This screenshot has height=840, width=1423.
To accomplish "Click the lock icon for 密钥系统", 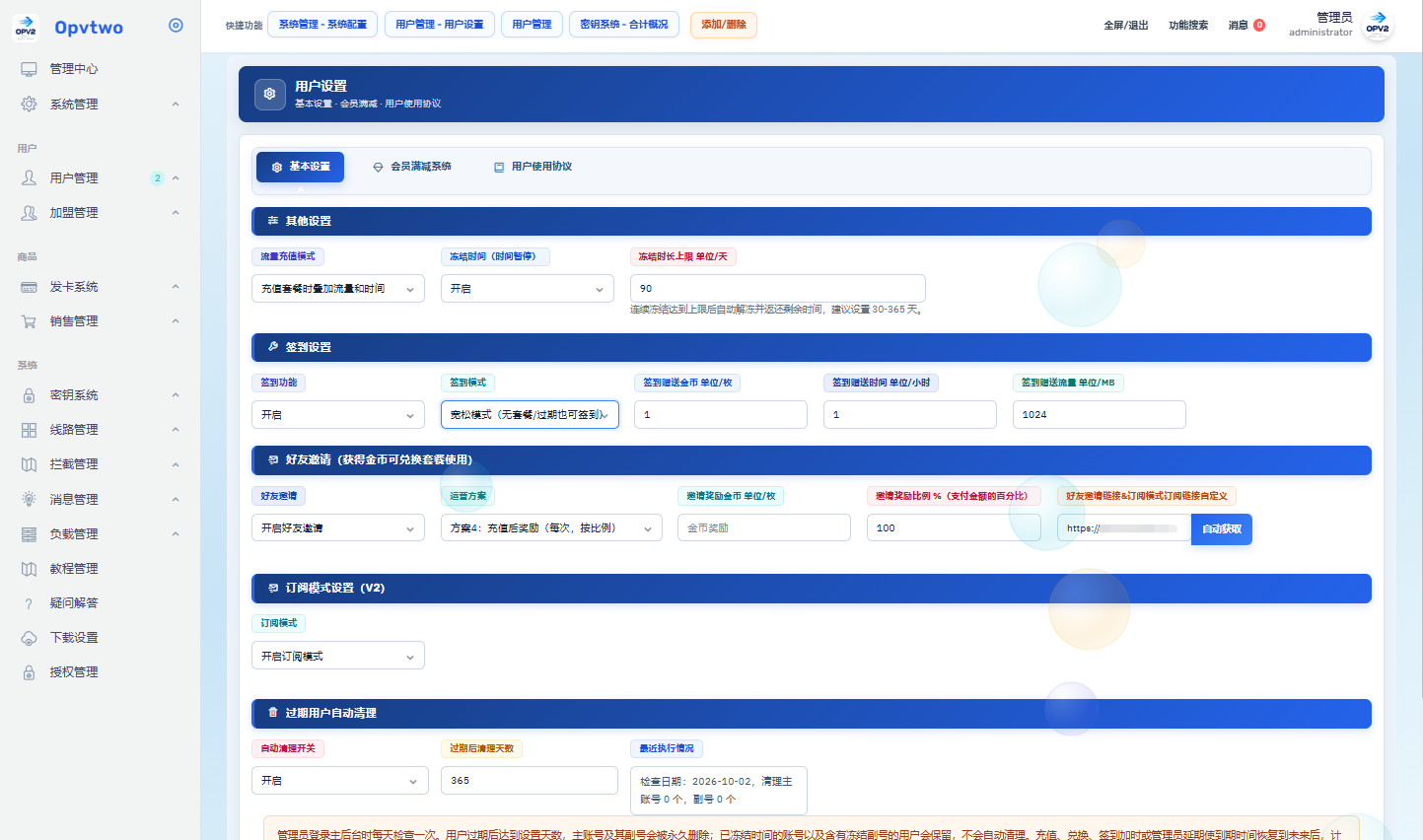I will pos(29,395).
